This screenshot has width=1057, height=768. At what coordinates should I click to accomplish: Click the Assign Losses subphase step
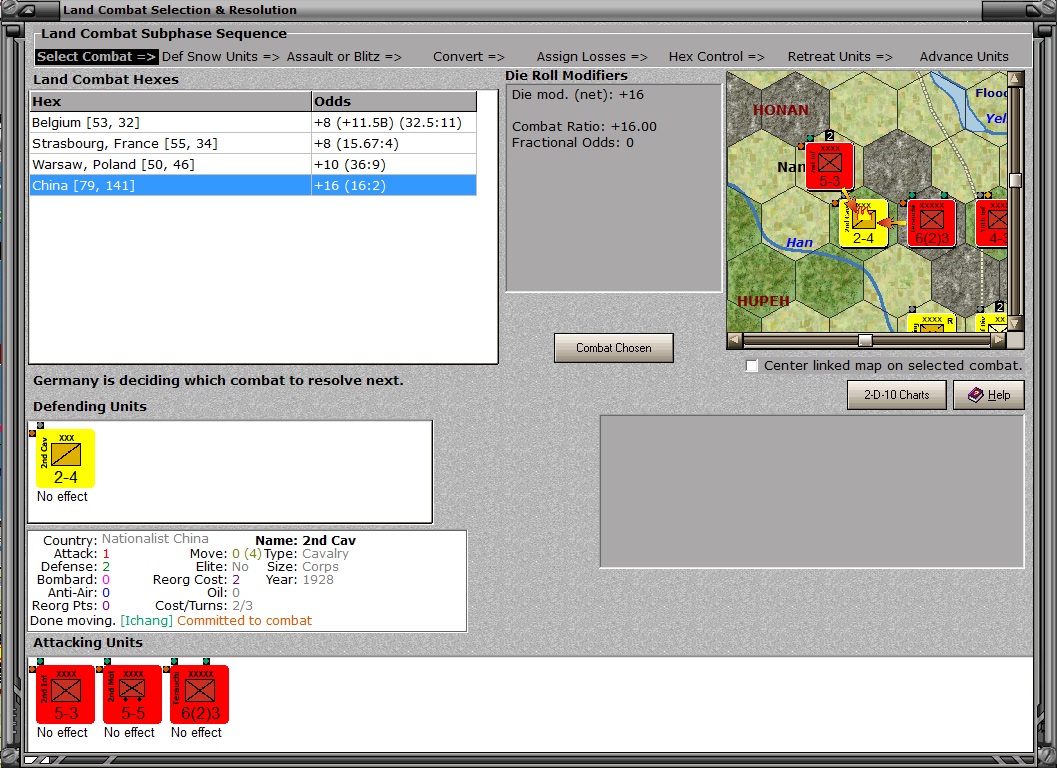pyautogui.click(x=592, y=57)
